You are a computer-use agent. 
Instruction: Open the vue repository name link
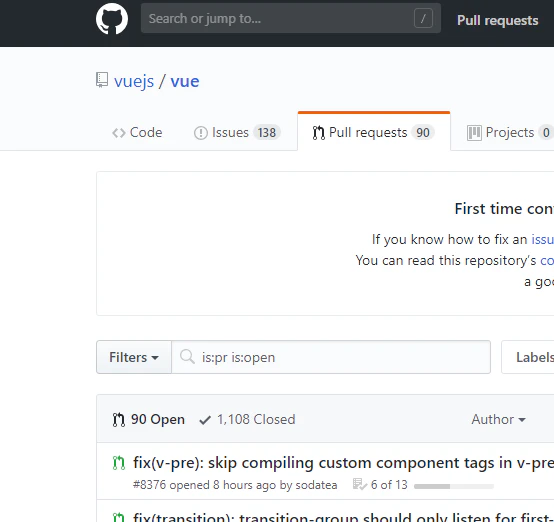tap(185, 81)
